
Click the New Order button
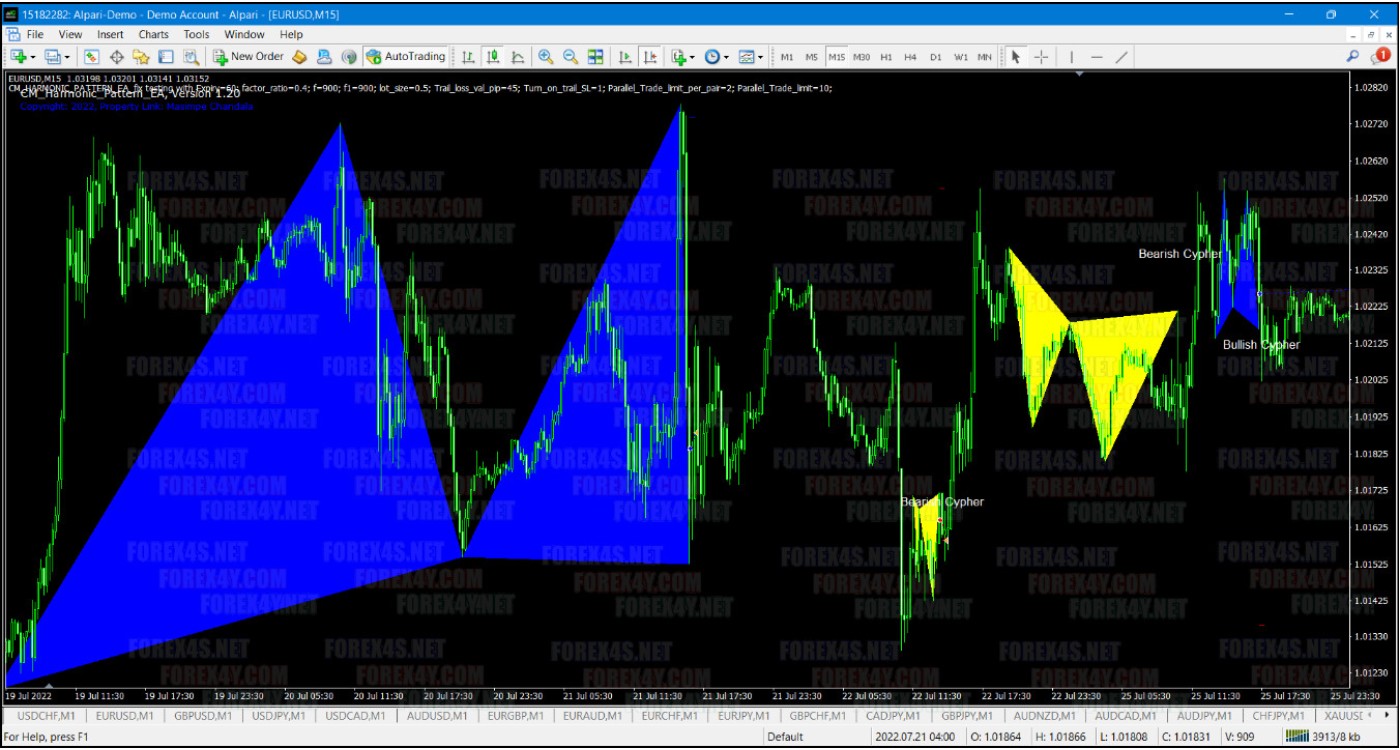[248, 57]
